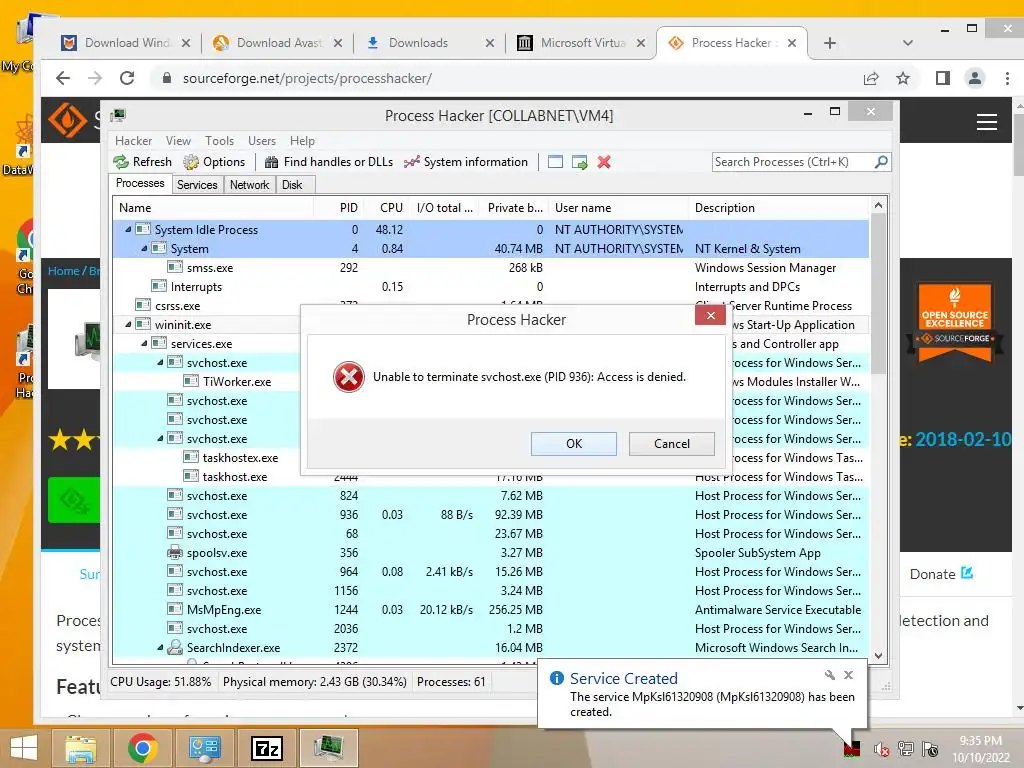The width and height of the screenshot is (1024, 768).
Task: Collapse the wininit.exe tree node
Action: point(128,324)
